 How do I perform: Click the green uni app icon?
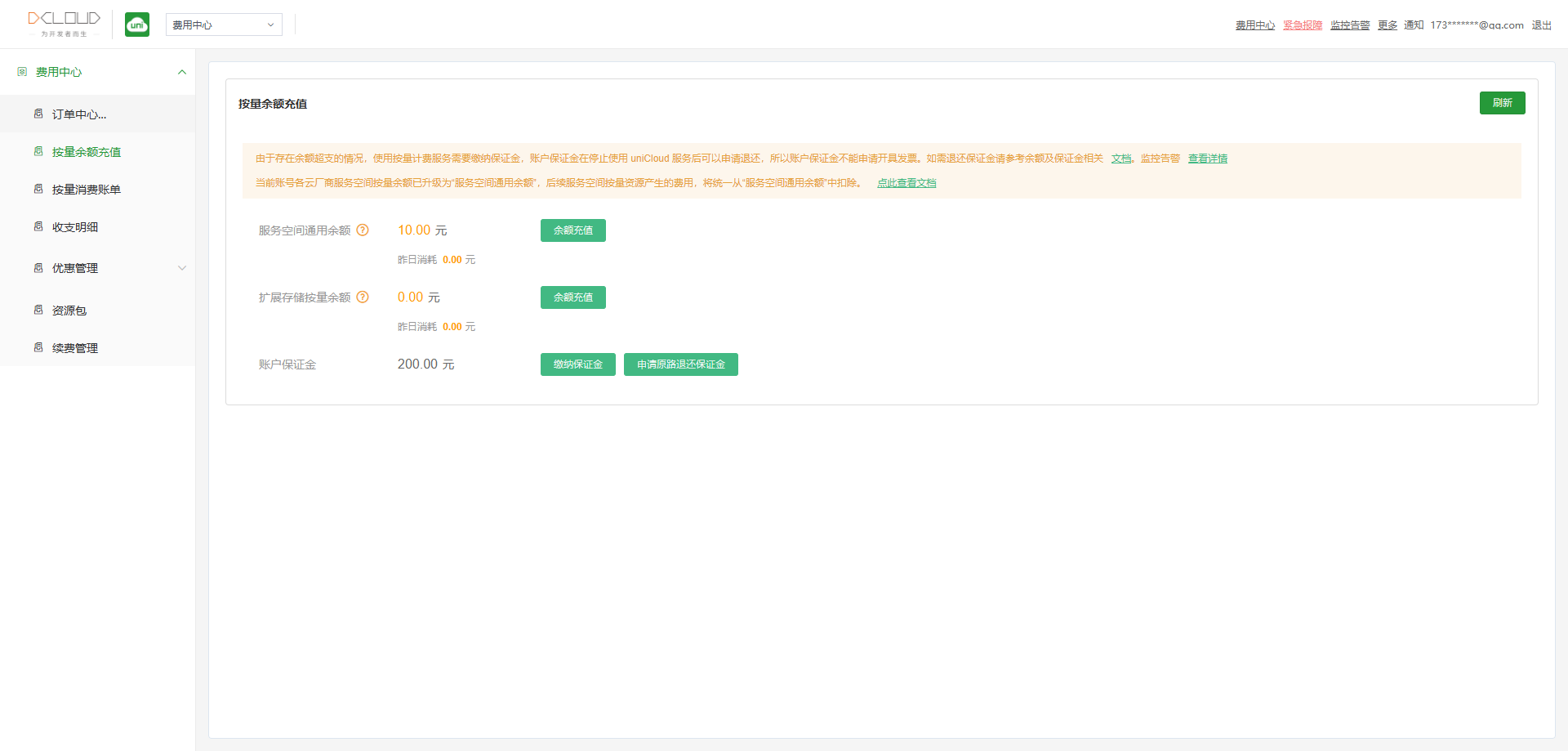(137, 25)
